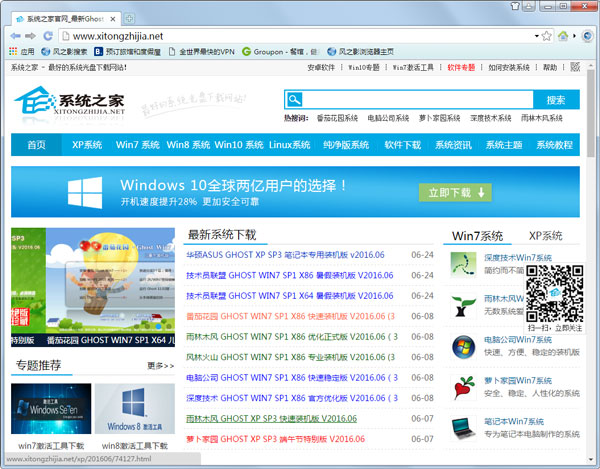Select 首页 in navigation bar

point(36,145)
